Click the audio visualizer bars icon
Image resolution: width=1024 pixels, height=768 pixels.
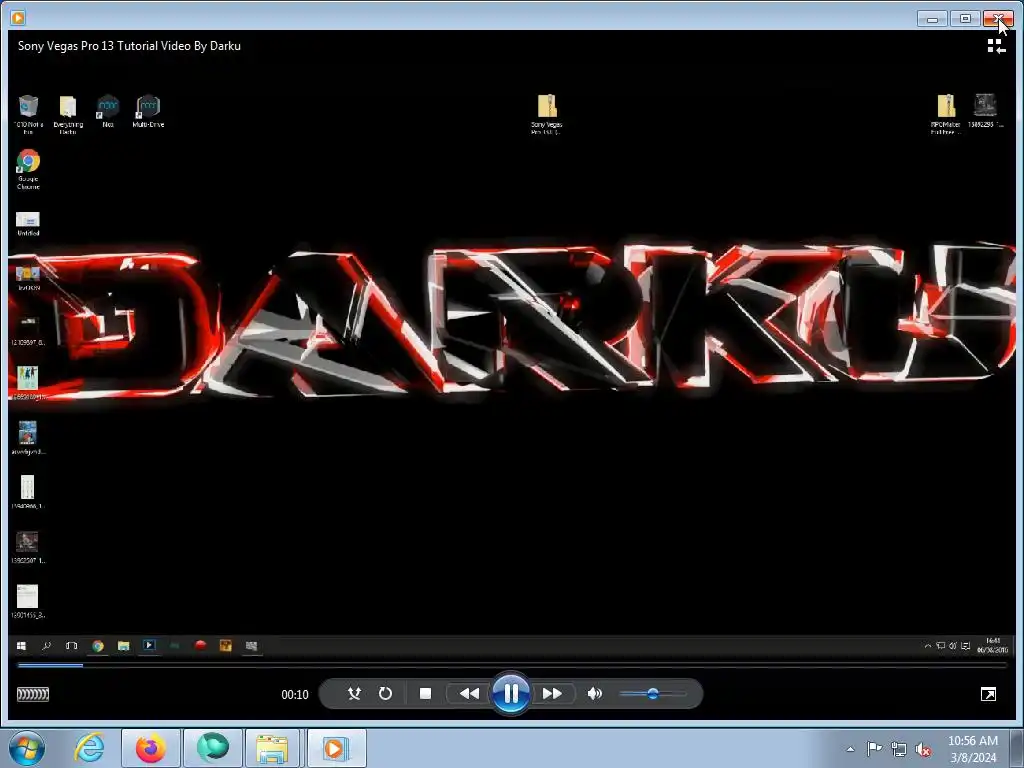click(33, 694)
